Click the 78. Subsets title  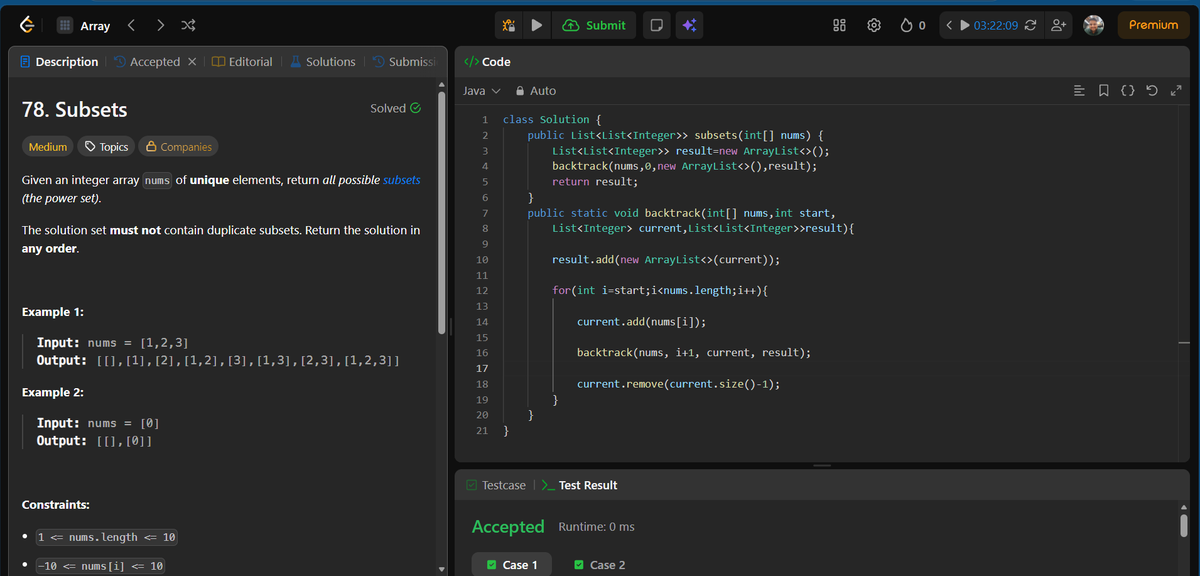(75, 109)
